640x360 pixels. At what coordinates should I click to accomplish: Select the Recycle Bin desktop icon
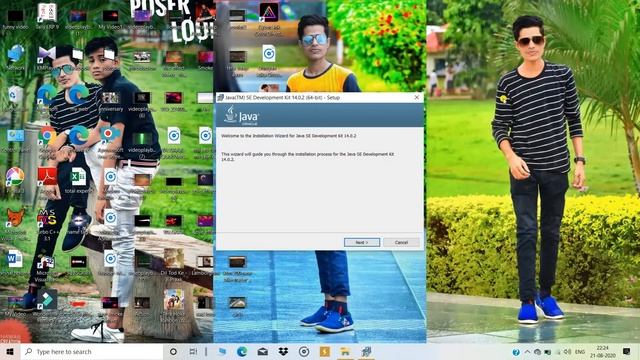(x=16, y=98)
